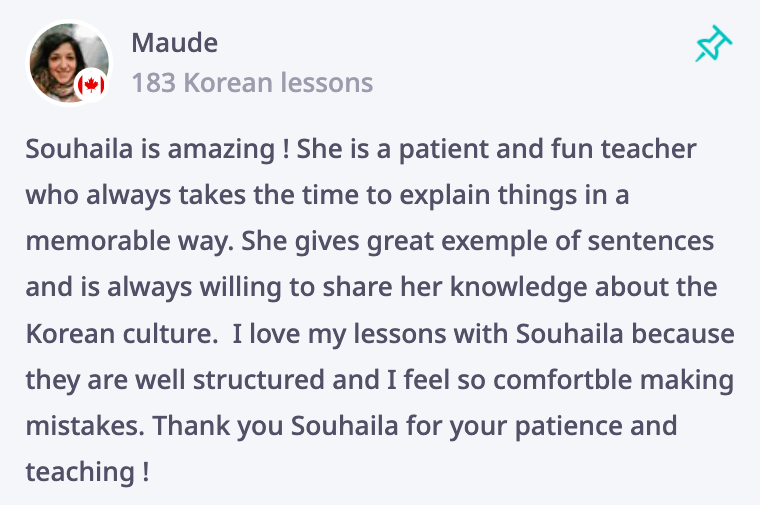
Task: Click the misspelled word comfortble
Action: [x=563, y=379]
